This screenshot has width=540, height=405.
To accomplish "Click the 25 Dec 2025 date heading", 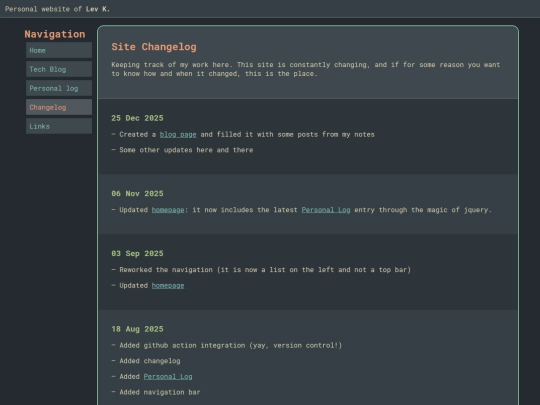I will click(x=137, y=118).
